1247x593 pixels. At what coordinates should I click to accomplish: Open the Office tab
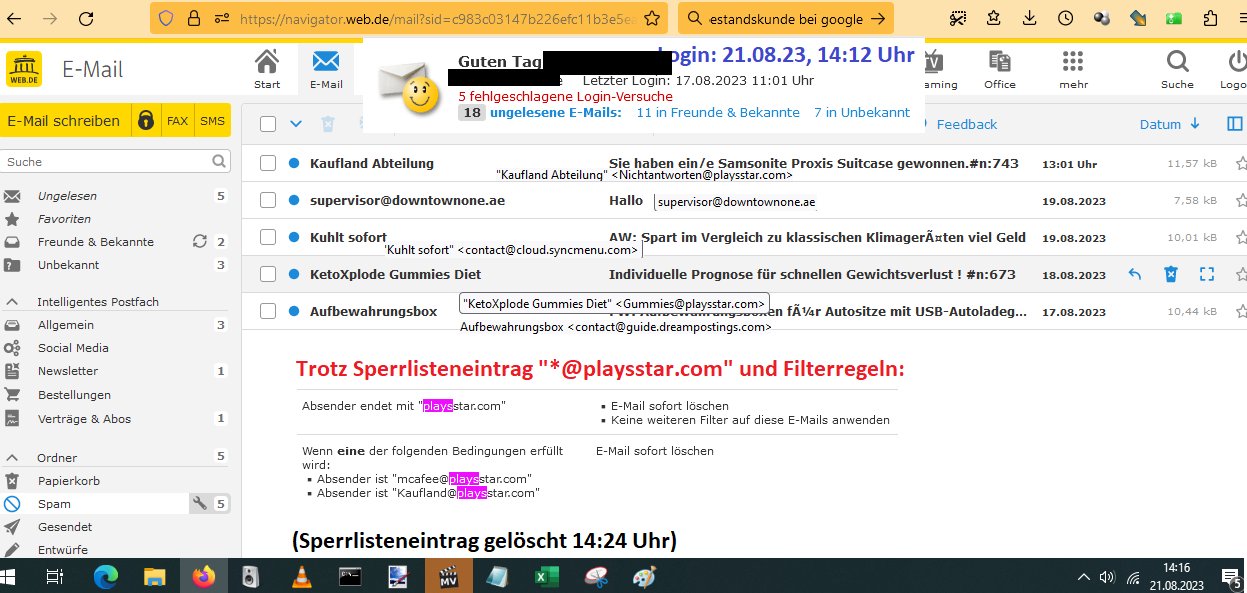click(x=999, y=70)
